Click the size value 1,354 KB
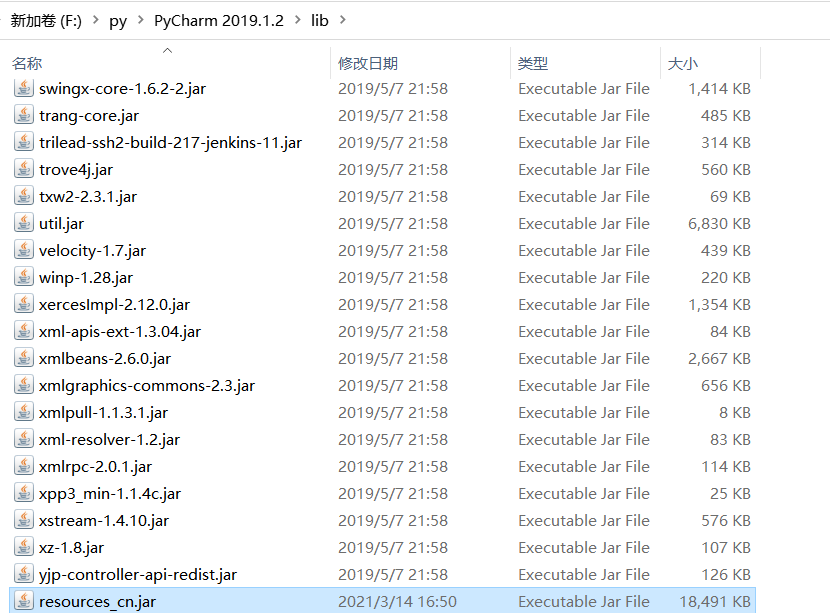Viewport: 830px width, 613px height. [719, 305]
